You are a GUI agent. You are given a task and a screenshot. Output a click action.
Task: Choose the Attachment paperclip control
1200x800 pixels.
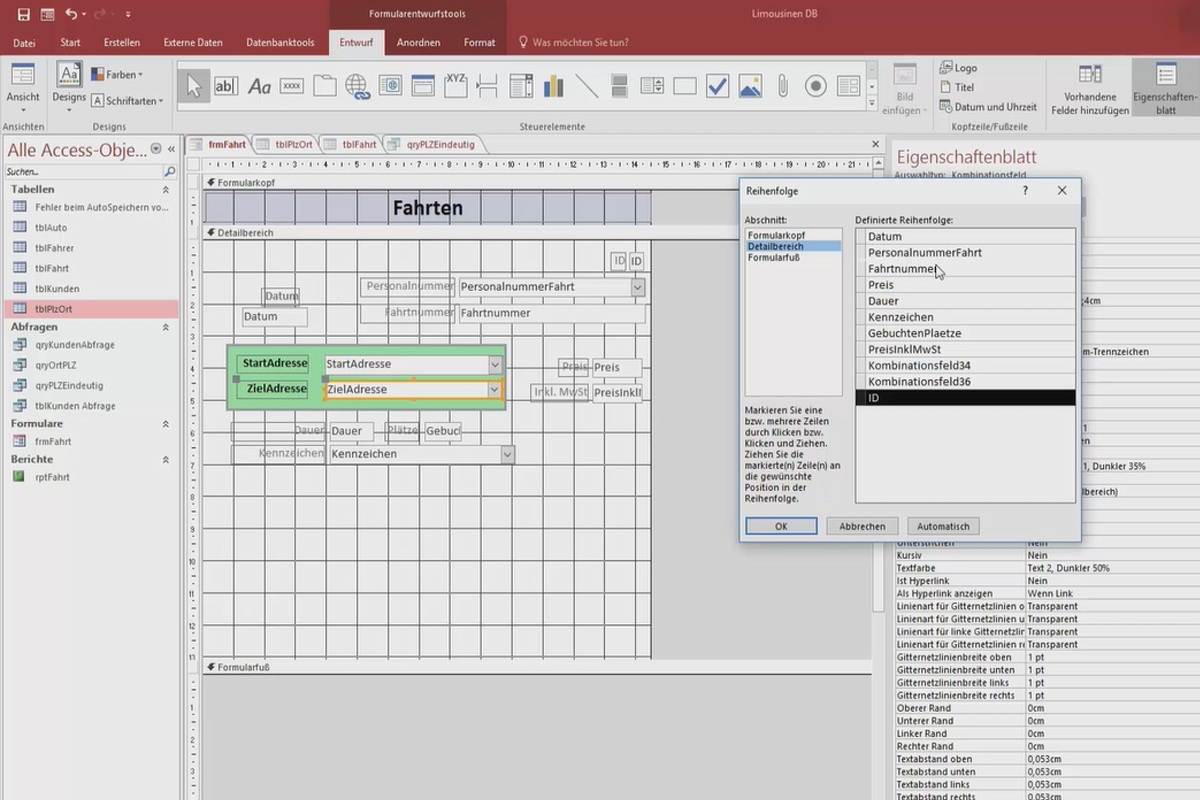(783, 87)
